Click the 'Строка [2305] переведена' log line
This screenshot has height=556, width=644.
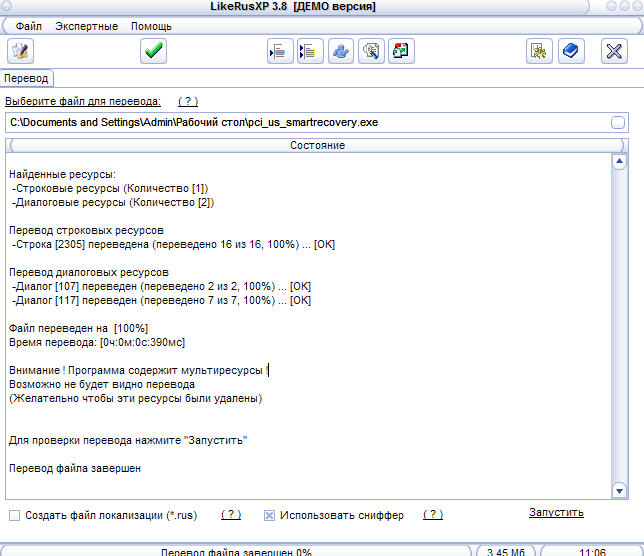(173, 244)
